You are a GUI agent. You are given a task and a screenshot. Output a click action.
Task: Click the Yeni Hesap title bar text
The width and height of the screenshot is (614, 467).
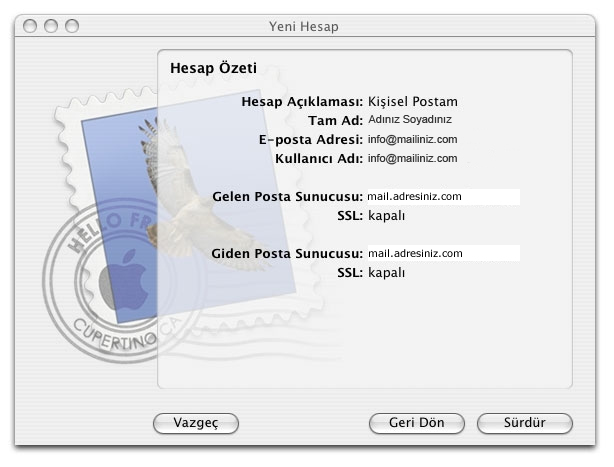[306, 23]
